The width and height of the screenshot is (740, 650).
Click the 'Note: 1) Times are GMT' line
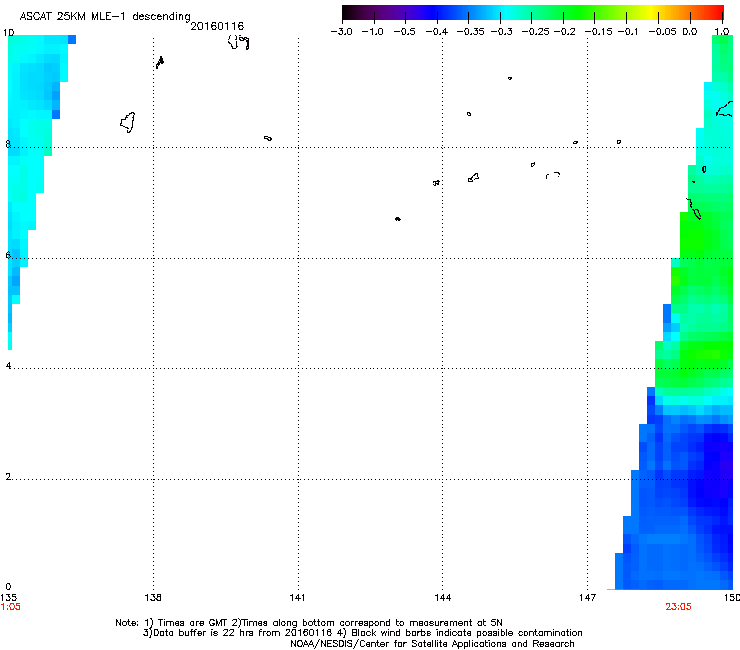(x=309, y=623)
